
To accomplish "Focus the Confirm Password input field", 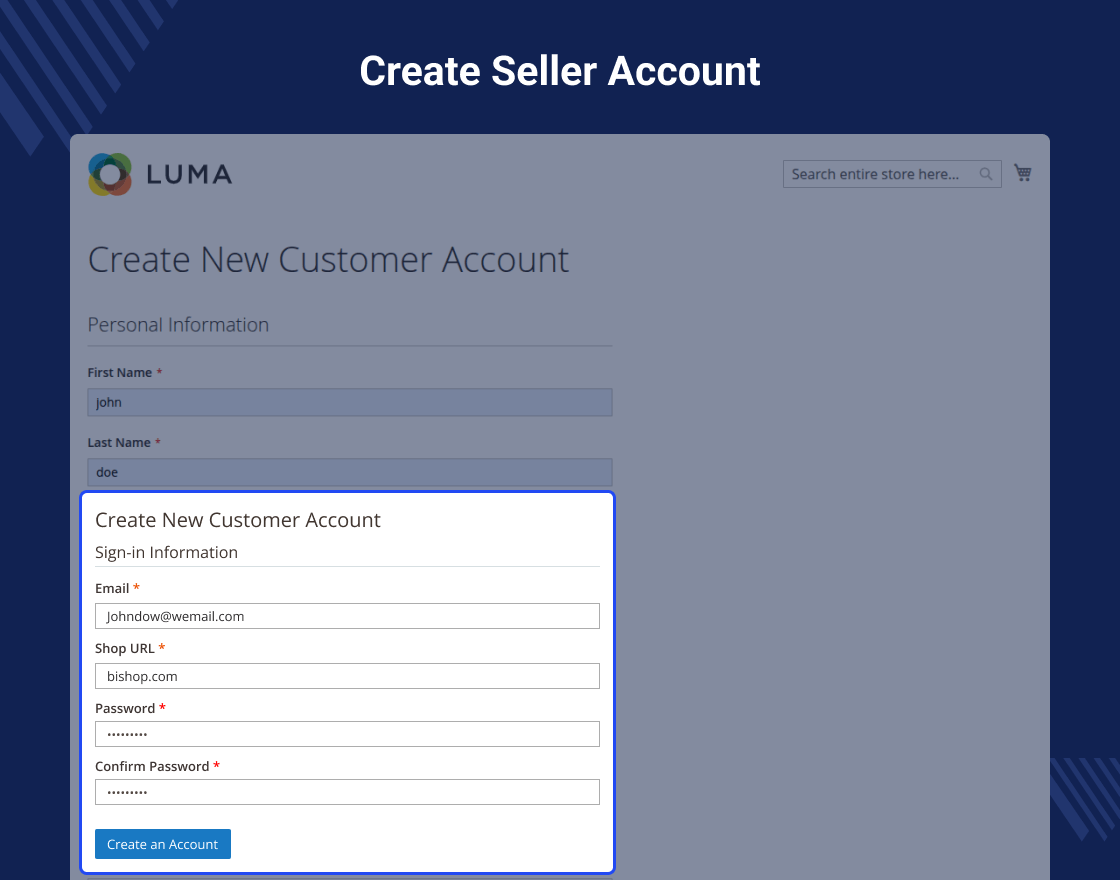I will pos(347,792).
